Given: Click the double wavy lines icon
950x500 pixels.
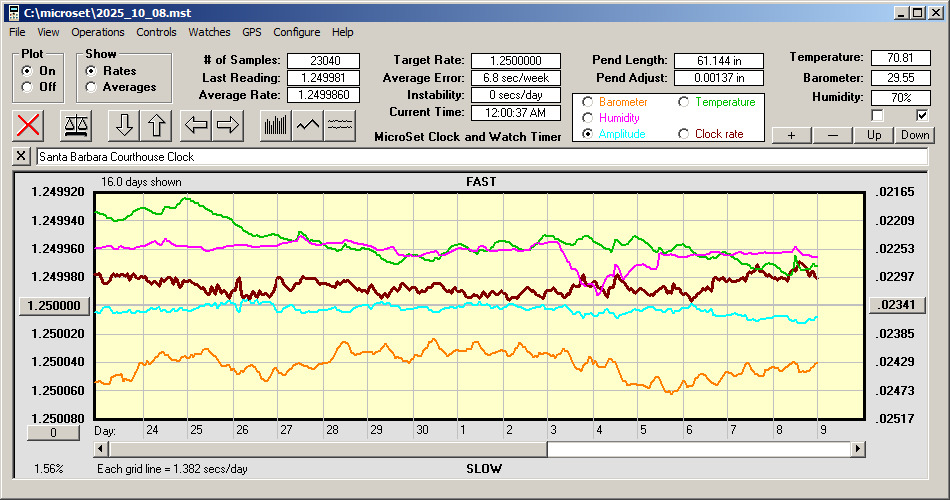Looking at the screenshot, I should pyautogui.click(x=340, y=125).
